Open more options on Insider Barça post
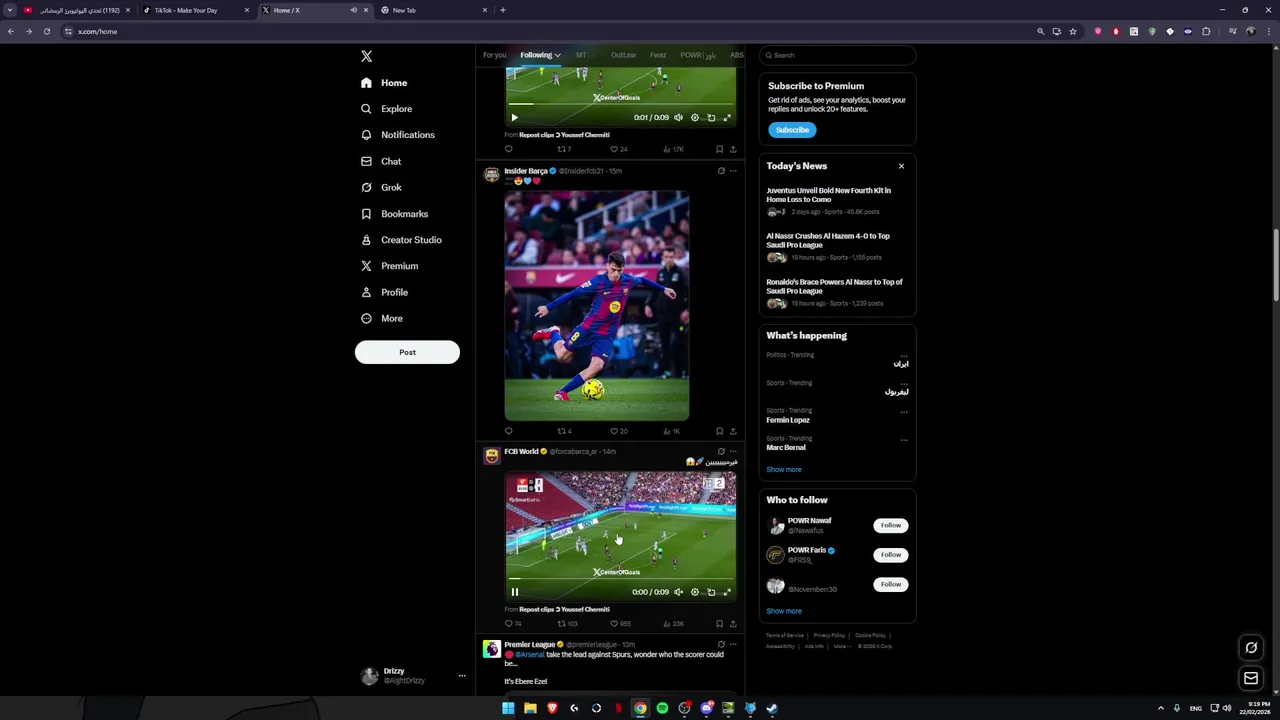 coord(733,171)
